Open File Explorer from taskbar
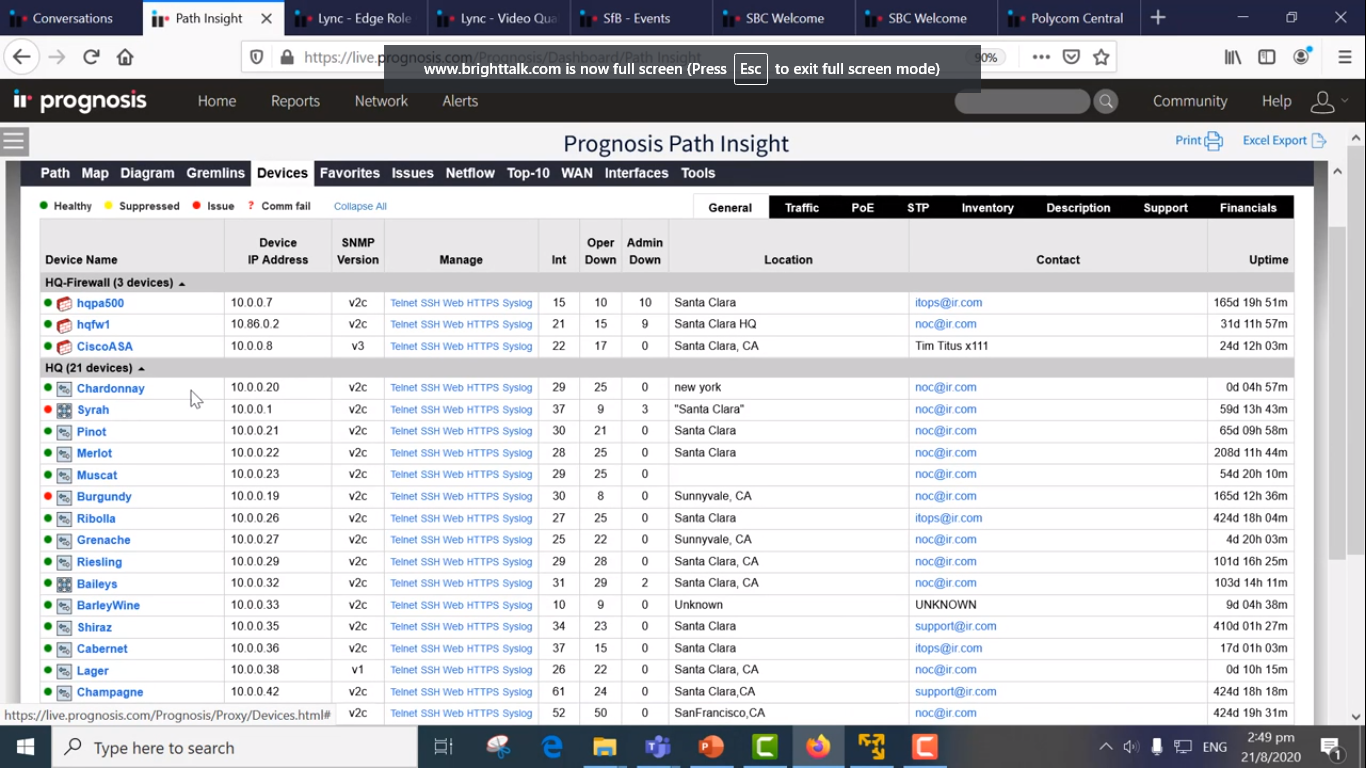Image resolution: width=1366 pixels, height=768 pixels. click(x=604, y=747)
